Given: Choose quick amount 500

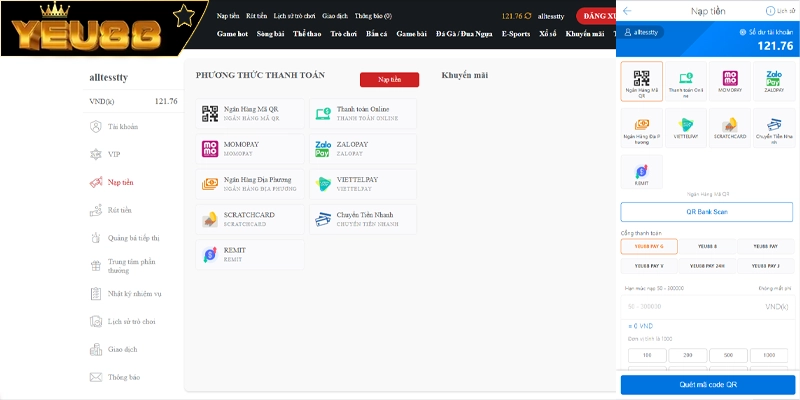Looking at the screenshot, I should [x=728, y=355].
